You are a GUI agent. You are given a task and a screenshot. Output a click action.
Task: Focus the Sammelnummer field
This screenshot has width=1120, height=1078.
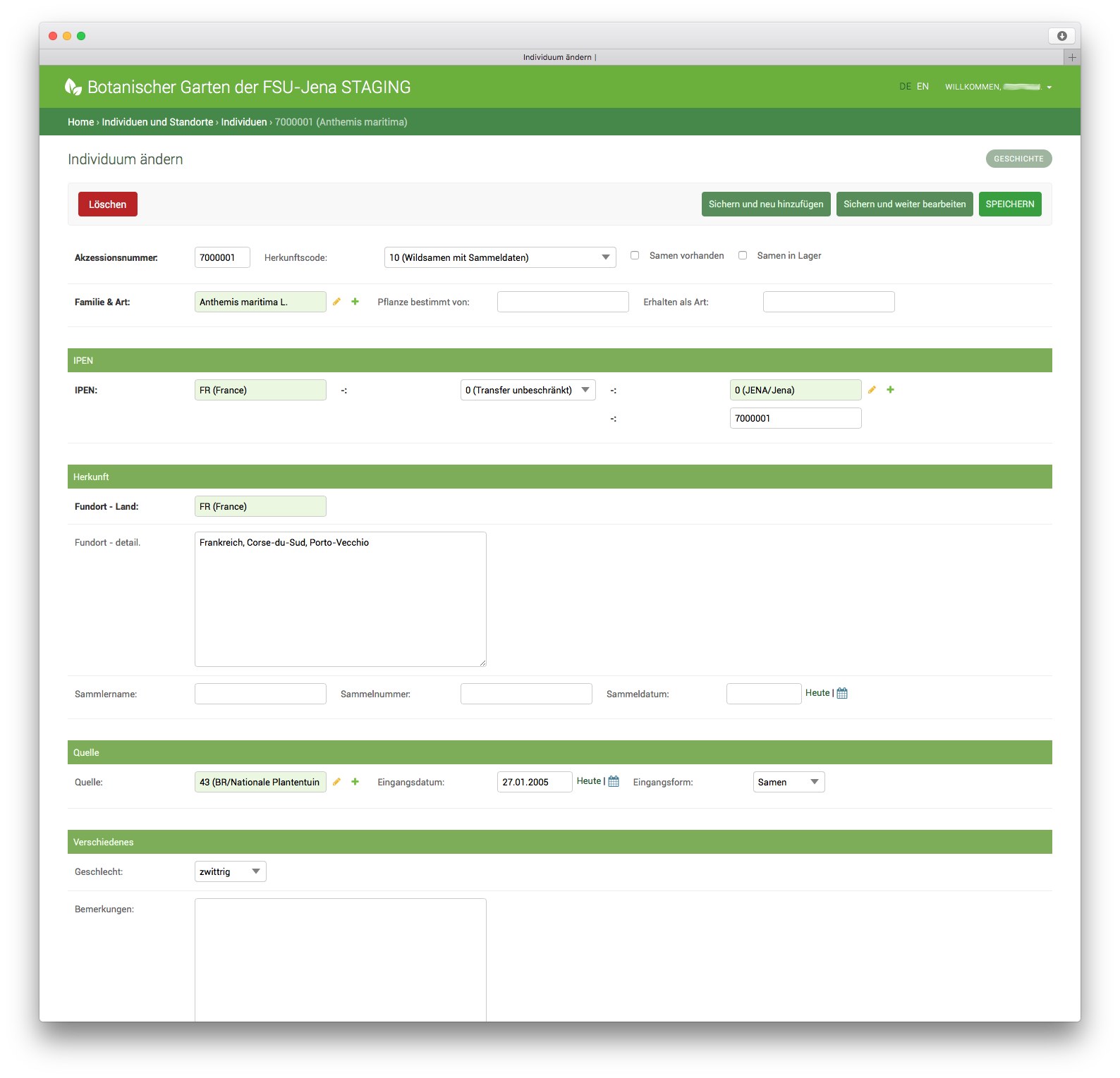(x=526, y=694)
